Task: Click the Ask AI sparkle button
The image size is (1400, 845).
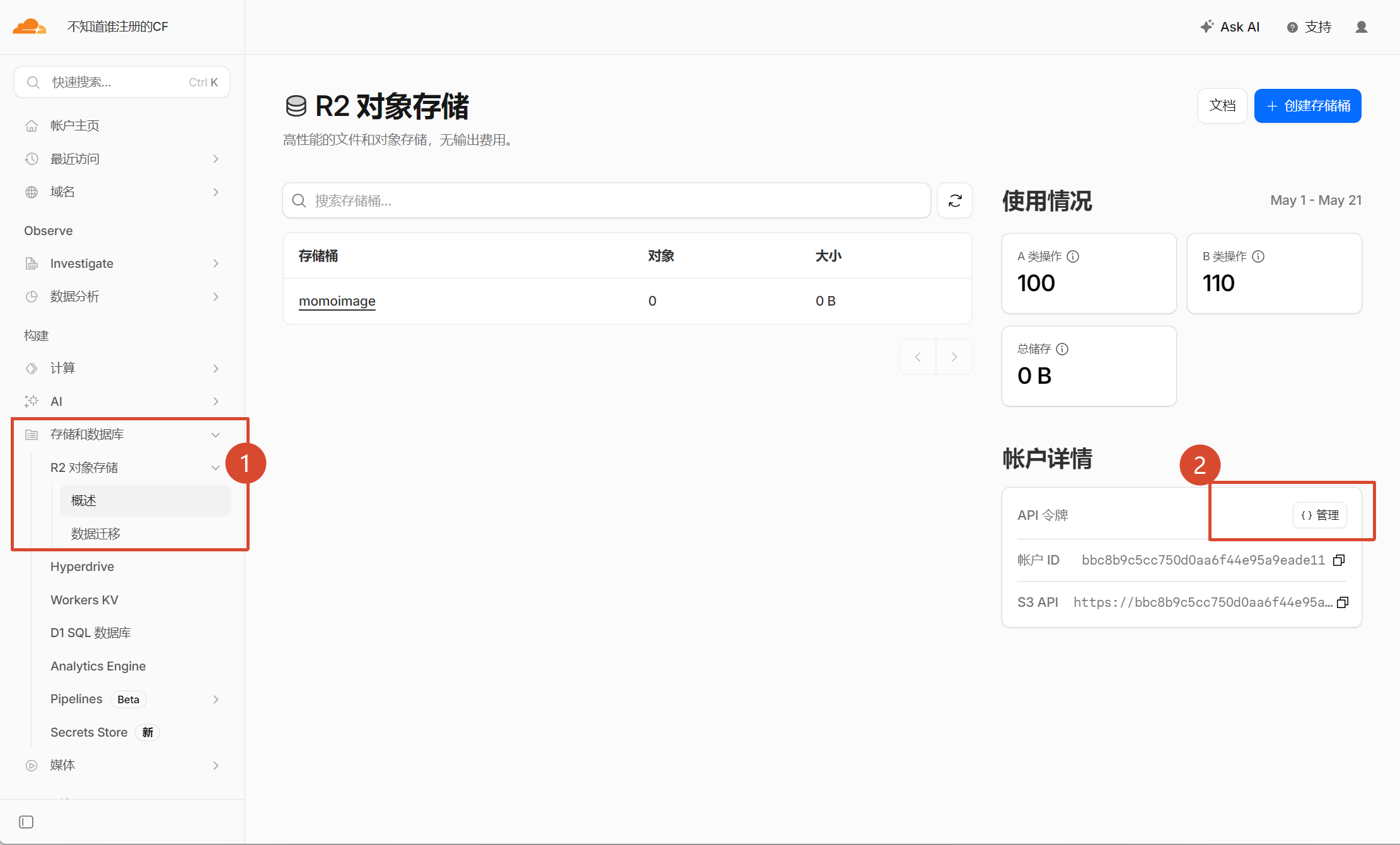Action: tap(1229, 27)
